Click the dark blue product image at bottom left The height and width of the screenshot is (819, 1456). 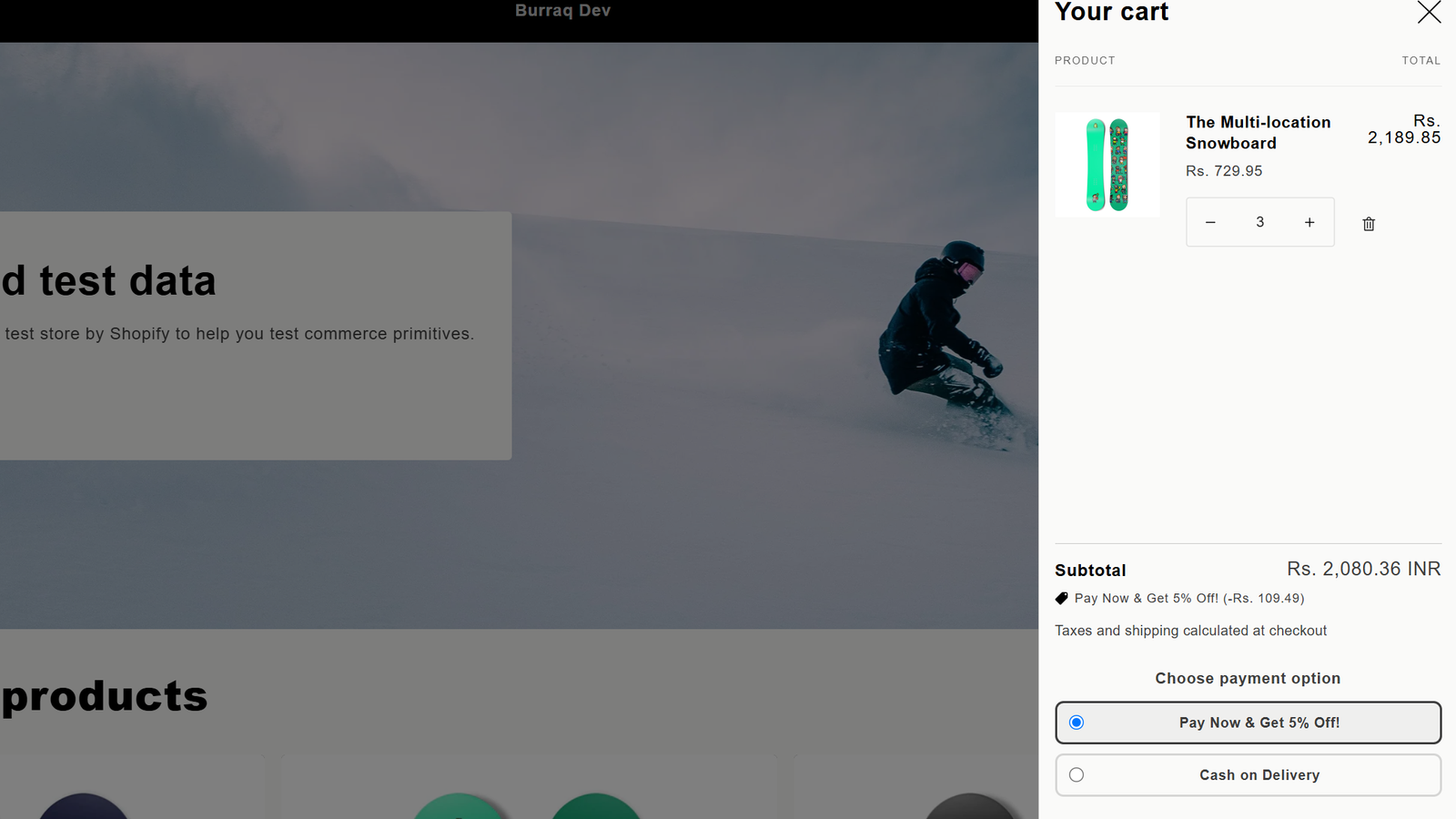83,806
